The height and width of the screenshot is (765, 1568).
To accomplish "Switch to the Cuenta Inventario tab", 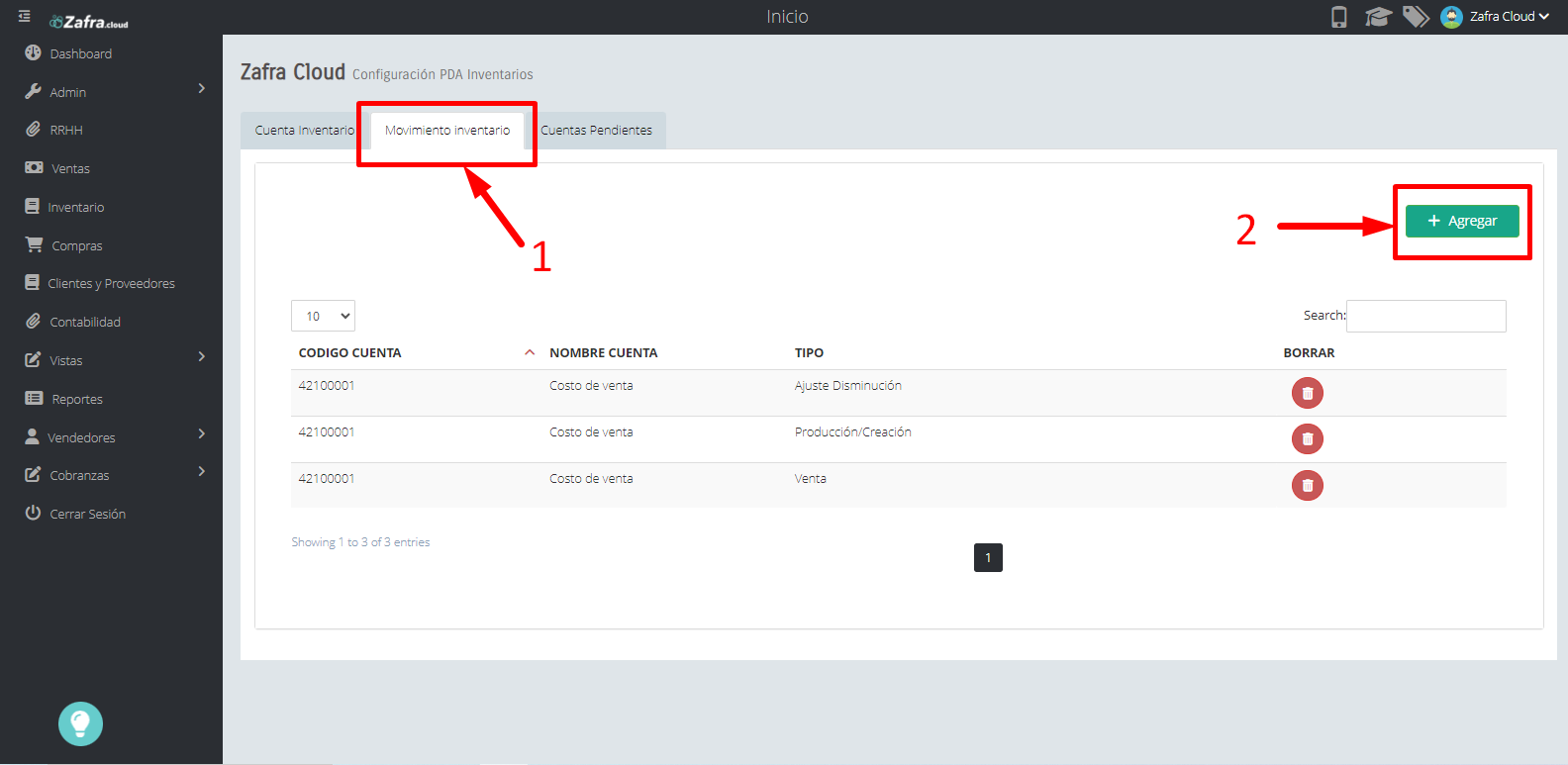I will (x=304, y=131).
